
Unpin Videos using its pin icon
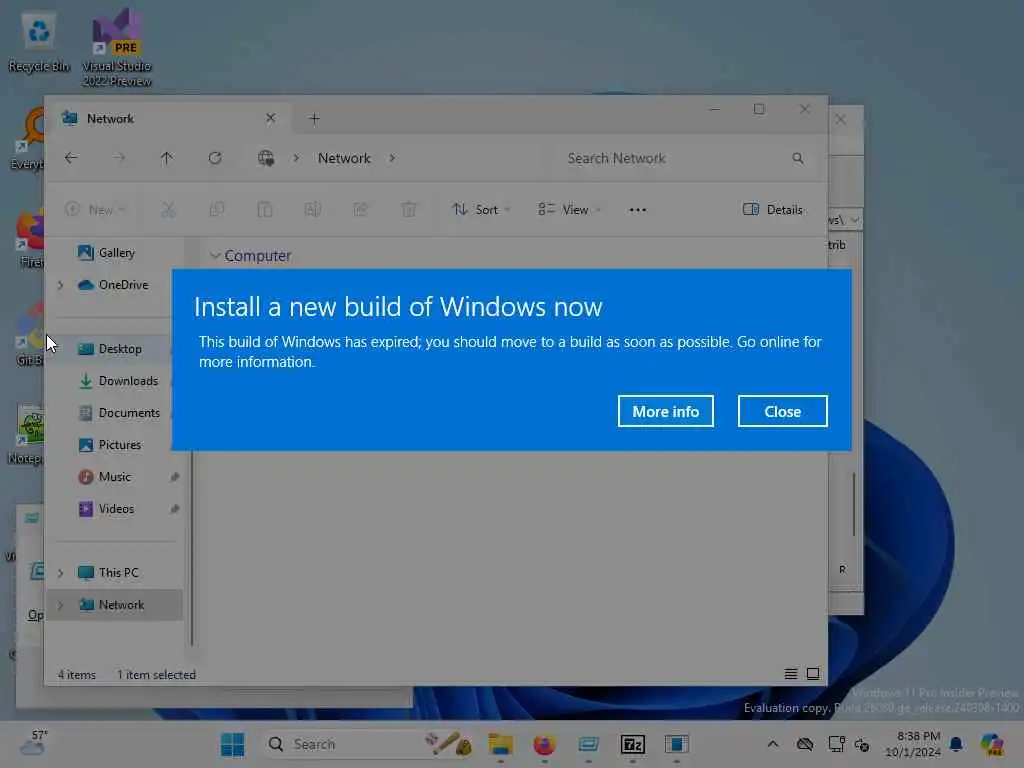coord(174,509)
